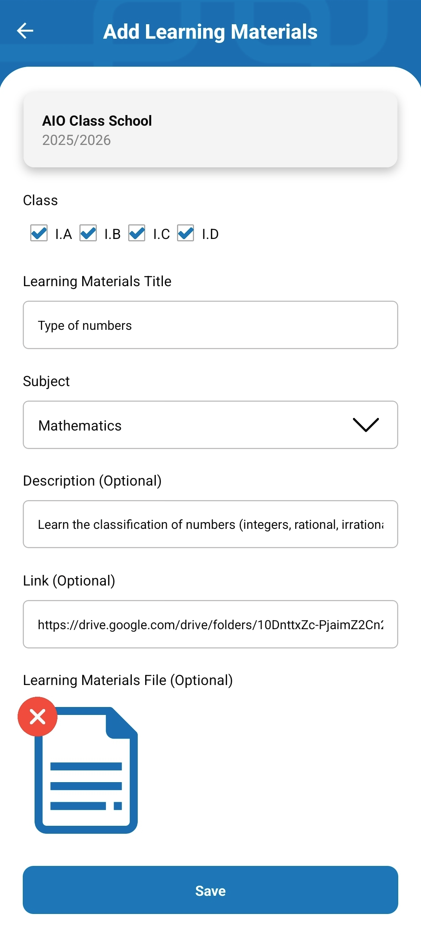The image size is (421, 932).
Task: Tap the AIO Class School card
Action: tap(210, 130)
